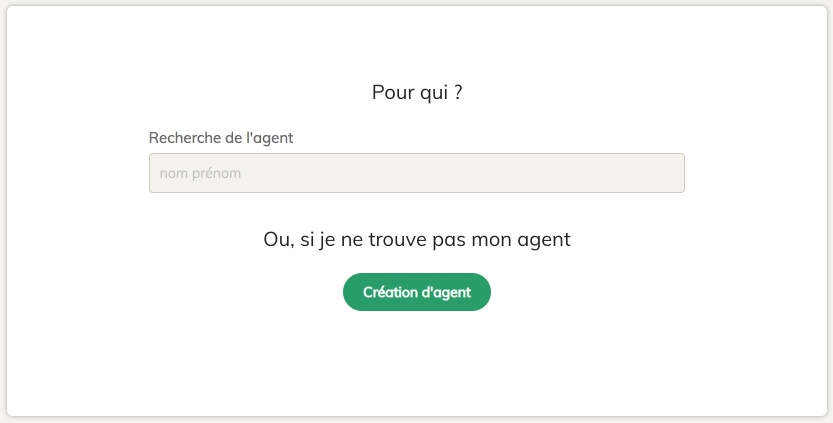833x423 pixels.
Task: Click the label above the search field
Action: click(x=221, y=138)
